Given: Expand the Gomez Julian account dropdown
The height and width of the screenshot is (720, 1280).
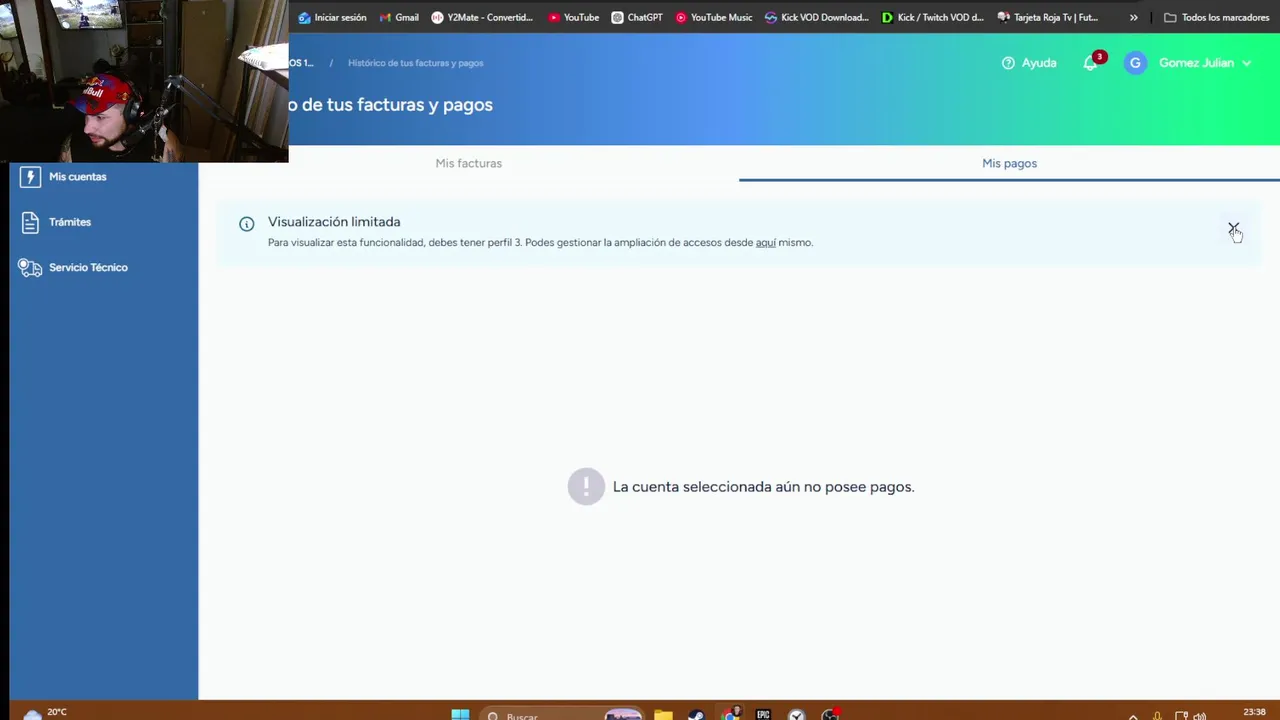Looking at the screenshot, I should coord(1246,63).
